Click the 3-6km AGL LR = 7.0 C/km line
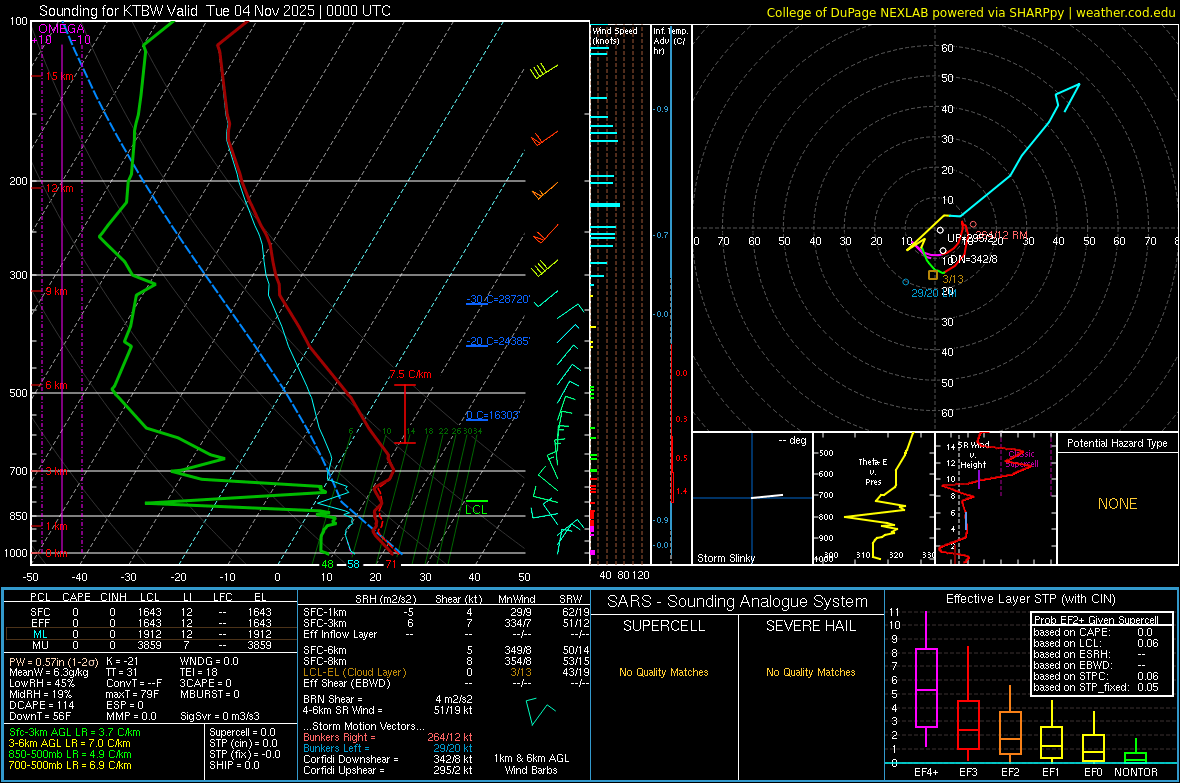1180x783 pixels. pos(69,743)
